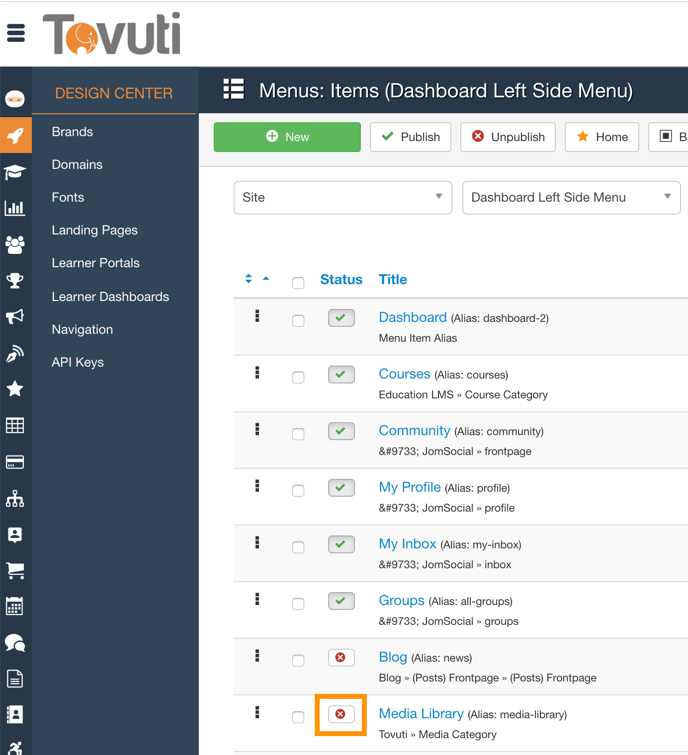The image size is (688, 755).
Task: Expand the Dashboard Left Side Menu dropdown
Action: 571,197
